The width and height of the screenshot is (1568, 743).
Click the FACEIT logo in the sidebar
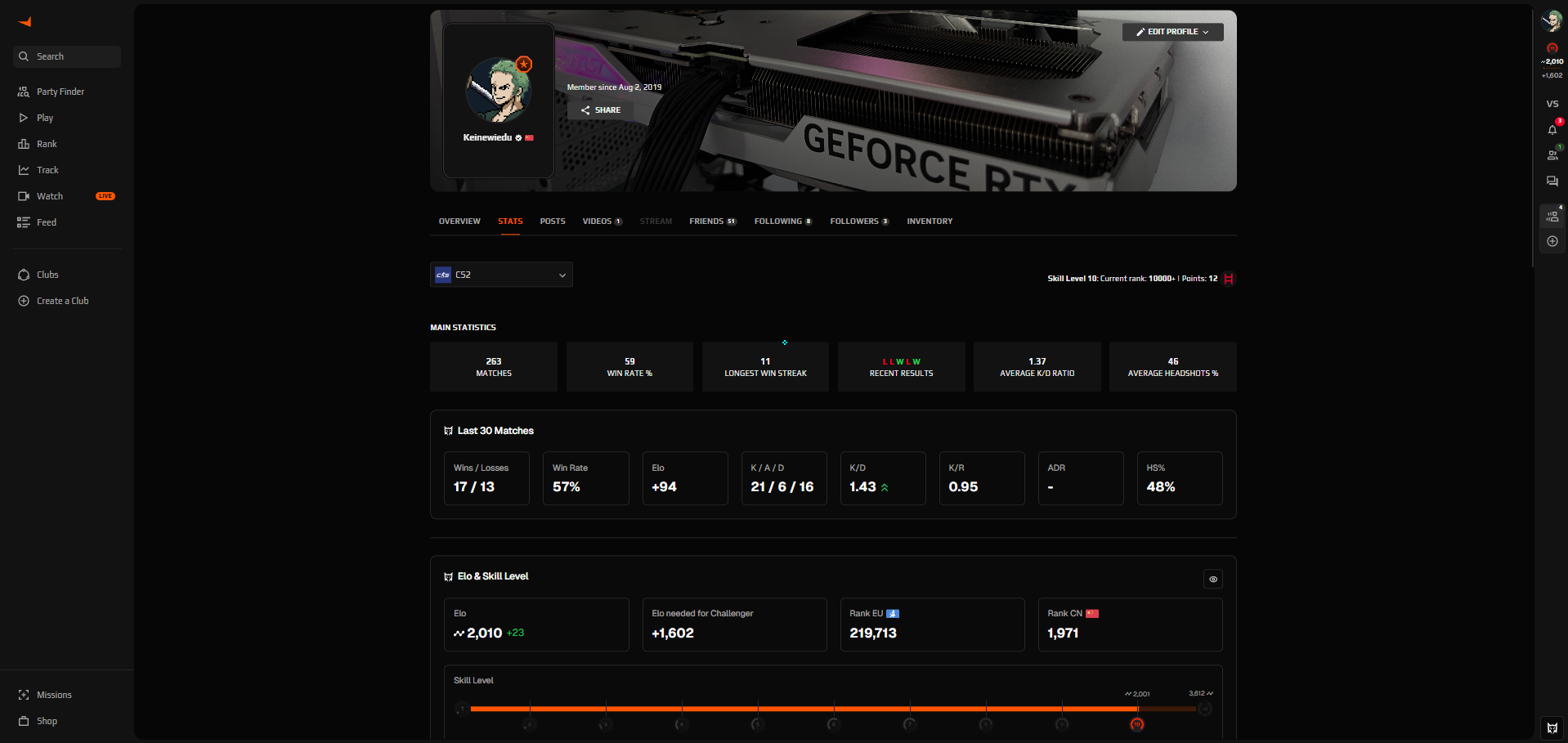25,22
